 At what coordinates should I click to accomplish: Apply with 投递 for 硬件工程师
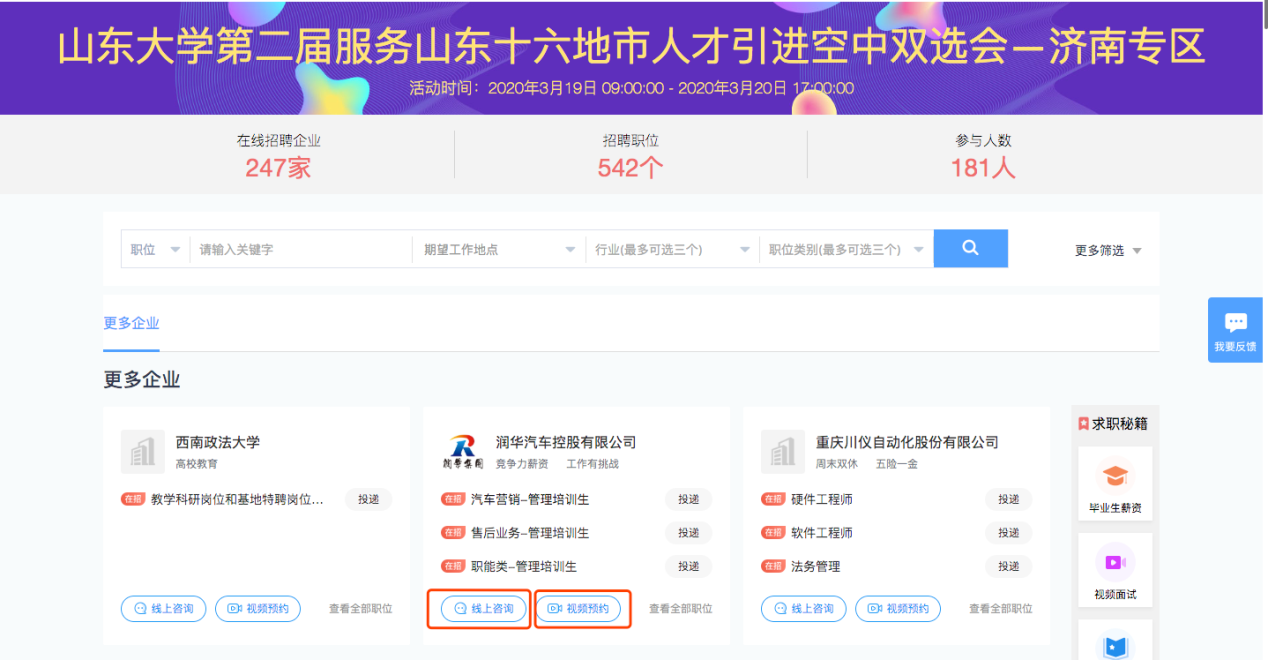click(1008, 500)
